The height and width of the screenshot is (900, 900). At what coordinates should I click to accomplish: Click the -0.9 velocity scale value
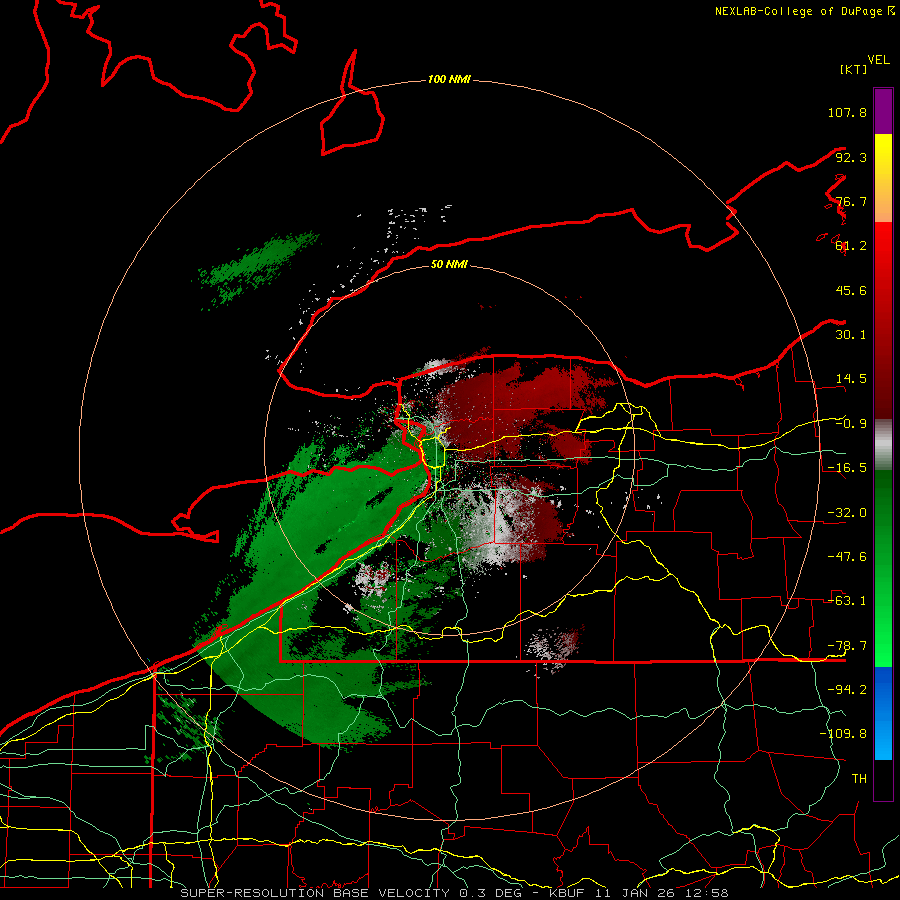[x=851, y=424]
